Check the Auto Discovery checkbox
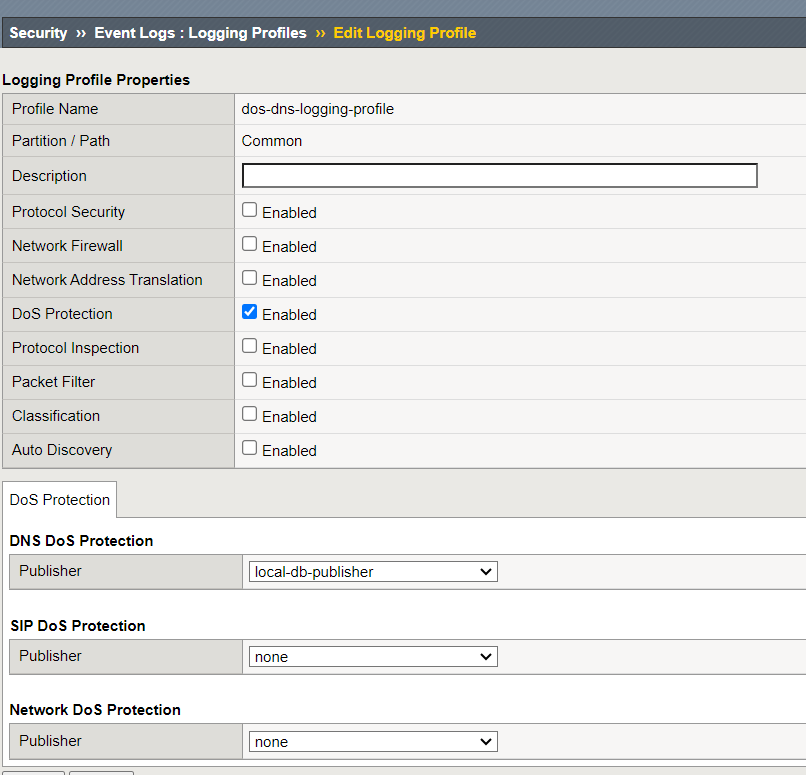The width and height of the screenshot is (806, 775). [x=250, y=449]
